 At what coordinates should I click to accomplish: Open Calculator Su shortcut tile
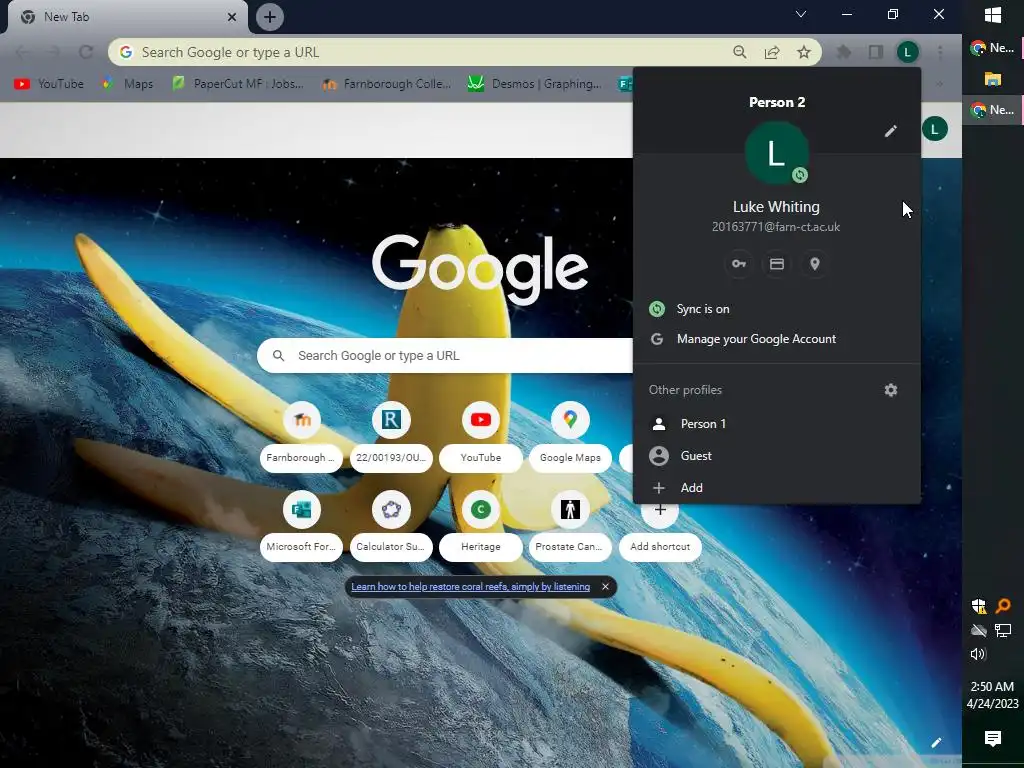pyautogui.click(x=391, y=526)
